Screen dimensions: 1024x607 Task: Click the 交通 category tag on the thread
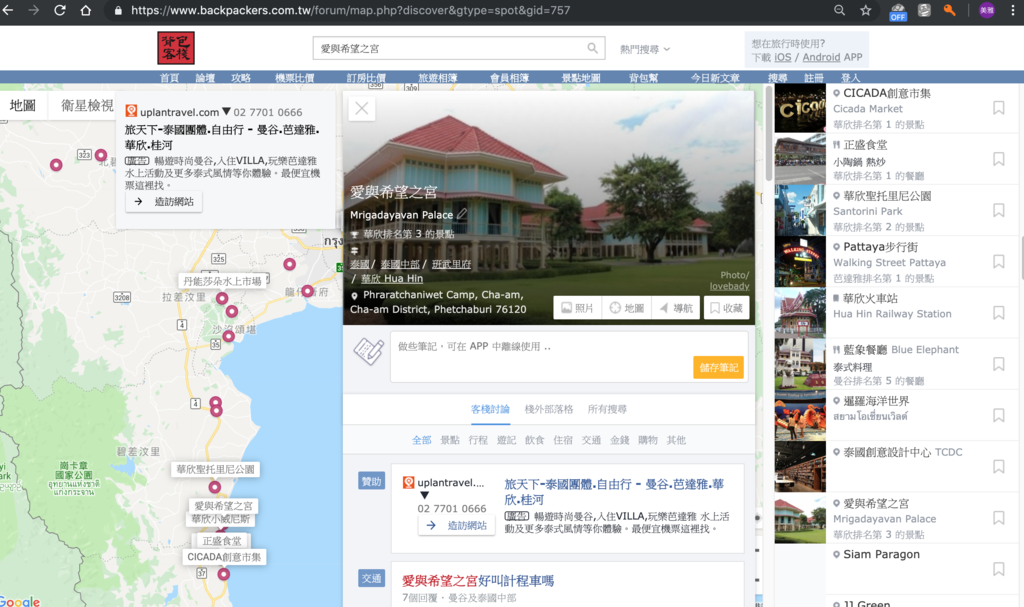point(371,578)
